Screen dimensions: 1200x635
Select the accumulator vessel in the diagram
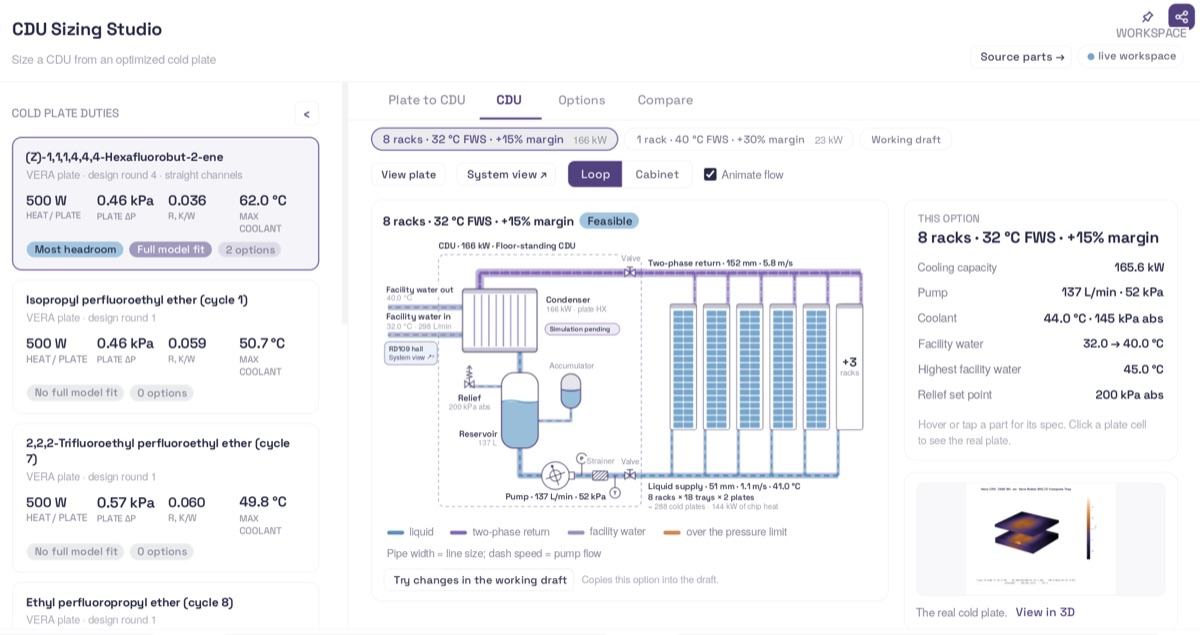[x=570, y=390]
